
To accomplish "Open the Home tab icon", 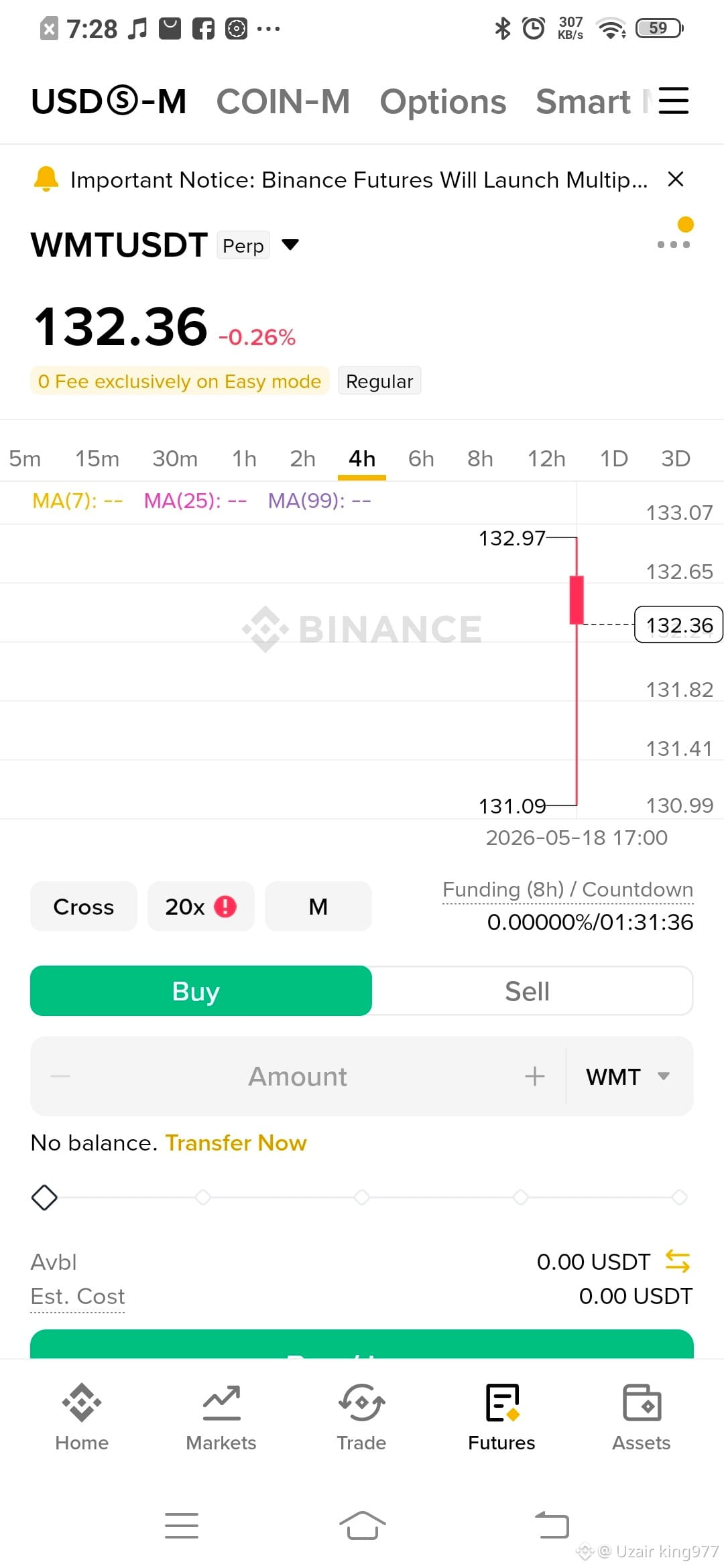I will point(82,1402).
